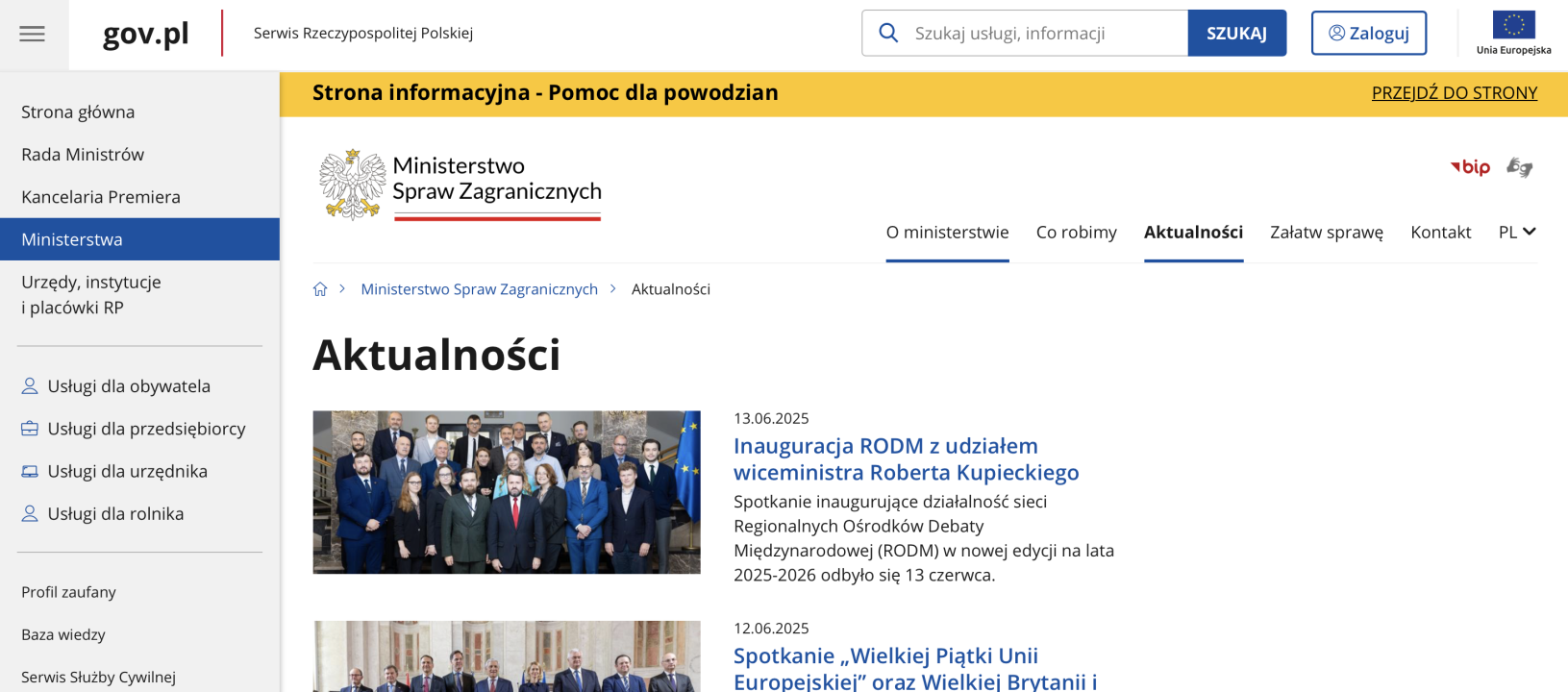
Task: Click the Aktualności breadcrumb text
Action: (x=671, y=289)
